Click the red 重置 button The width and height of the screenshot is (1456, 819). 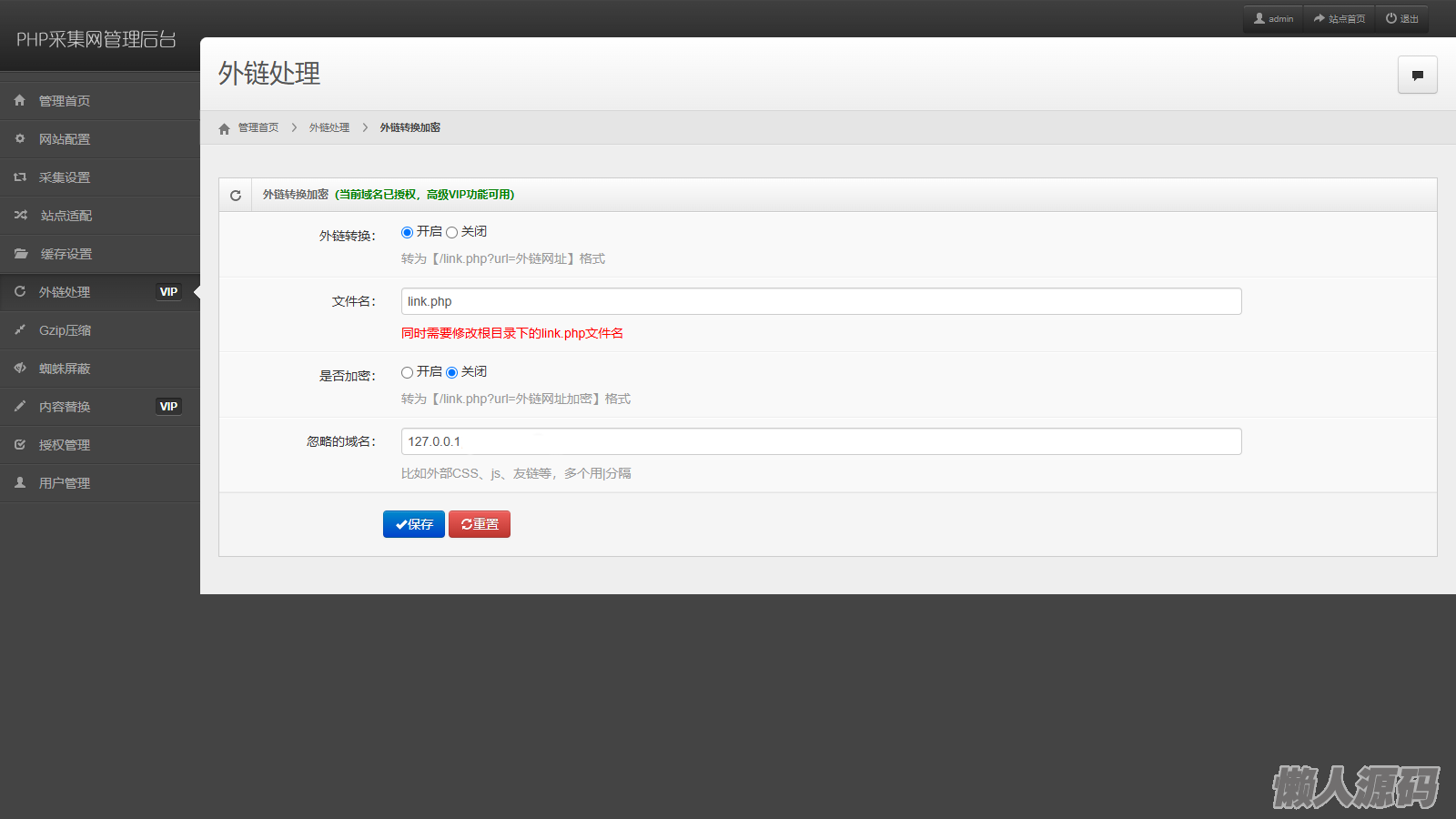point(480,524)
